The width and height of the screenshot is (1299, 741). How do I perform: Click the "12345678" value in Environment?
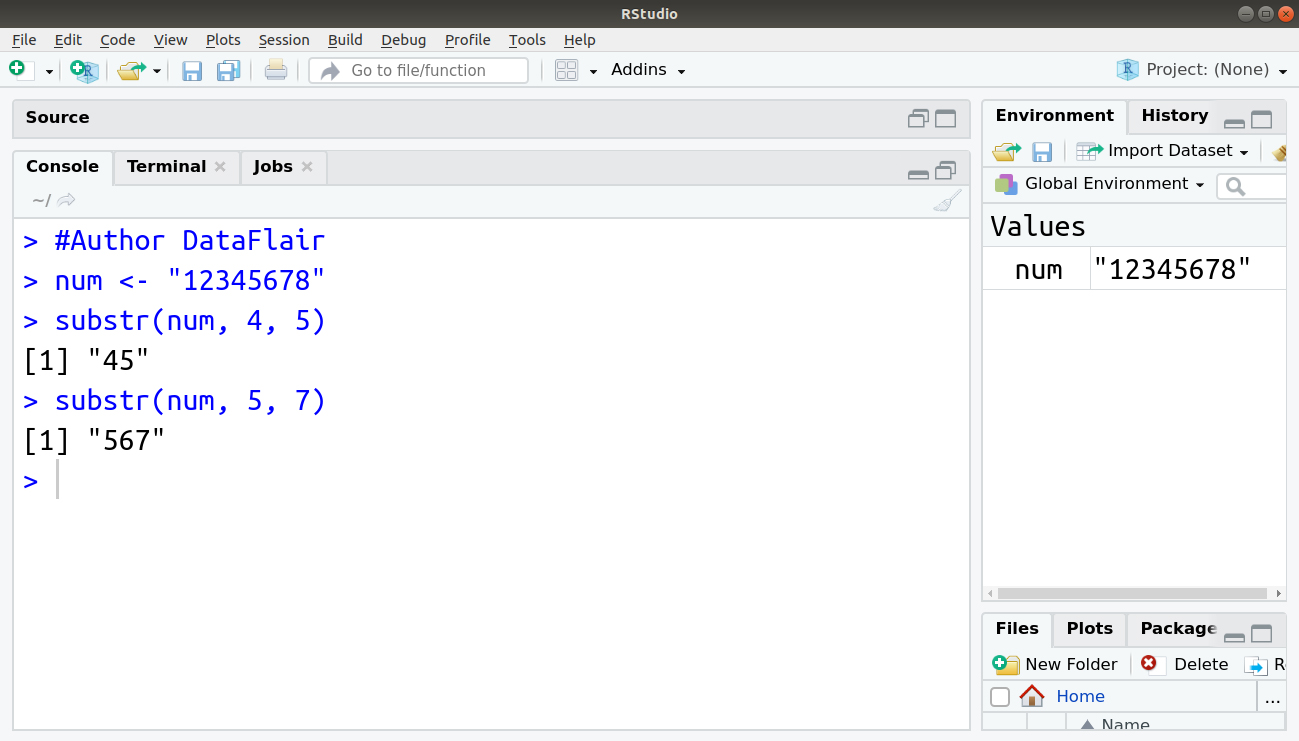point(1172,269)
